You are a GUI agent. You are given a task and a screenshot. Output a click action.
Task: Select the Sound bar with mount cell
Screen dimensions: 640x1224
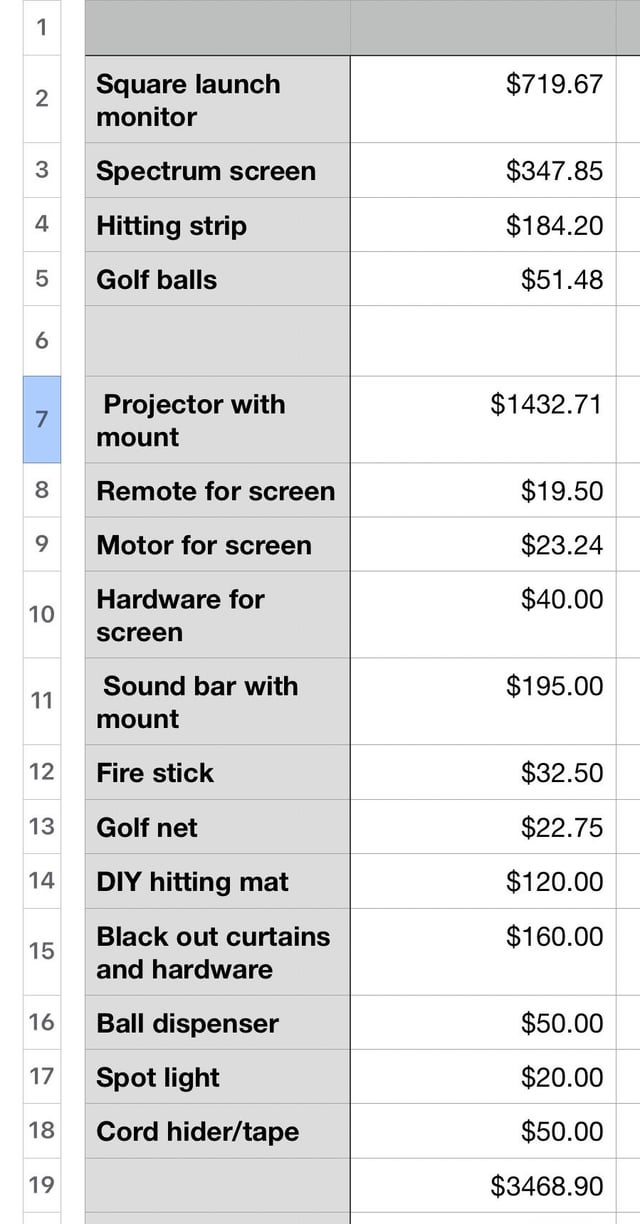coord(217,702)
